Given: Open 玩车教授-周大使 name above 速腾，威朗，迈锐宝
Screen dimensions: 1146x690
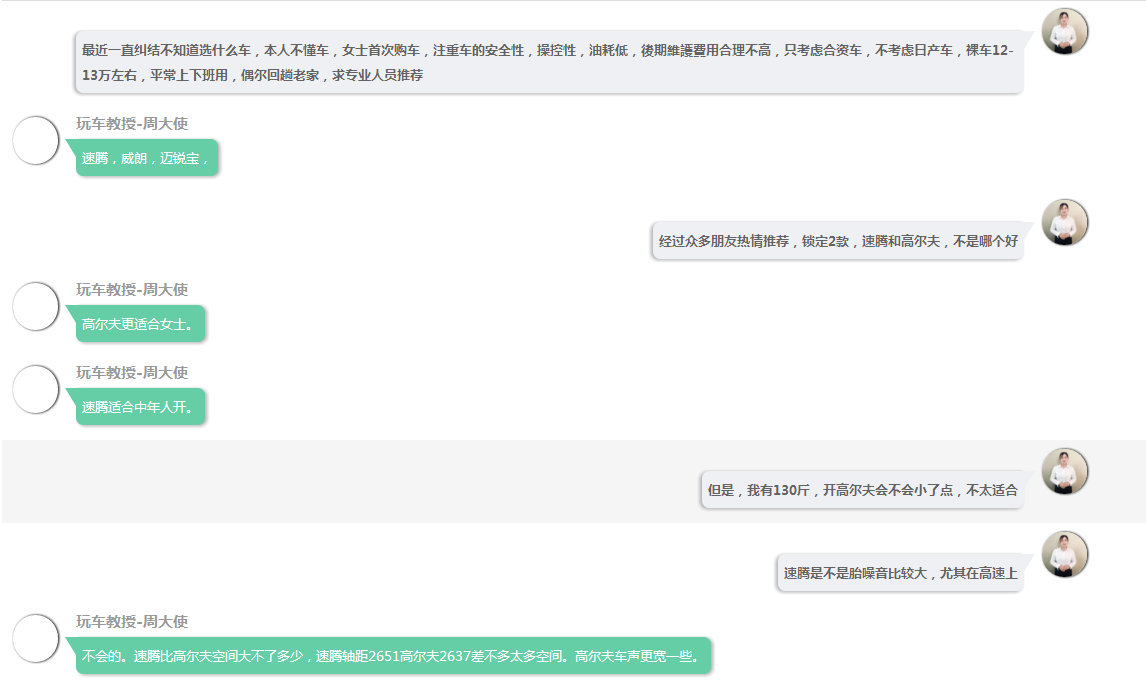Looking at the screenshot, I should [x=132, y=124].
